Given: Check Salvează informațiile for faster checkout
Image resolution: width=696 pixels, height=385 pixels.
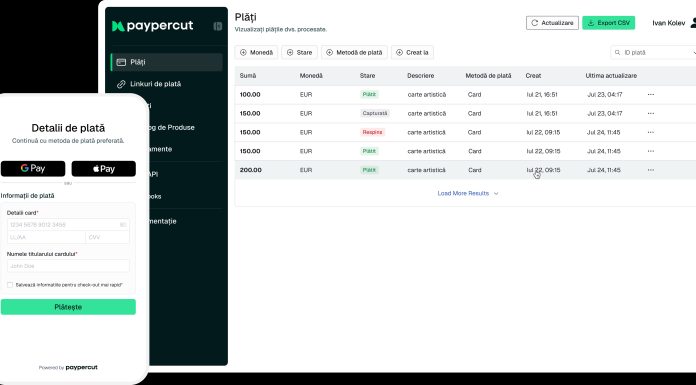Looking at the screenshot, I should pyautogui.click(x=10, y=285).
